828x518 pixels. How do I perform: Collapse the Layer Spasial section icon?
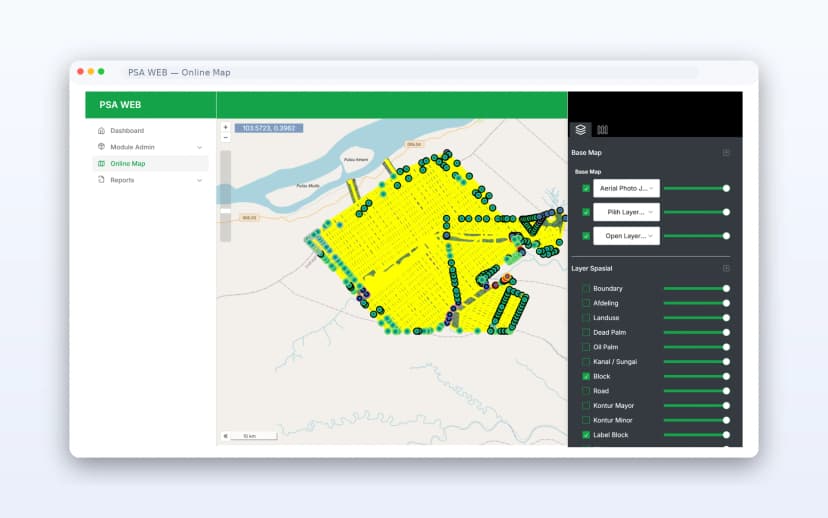(726, 268)
